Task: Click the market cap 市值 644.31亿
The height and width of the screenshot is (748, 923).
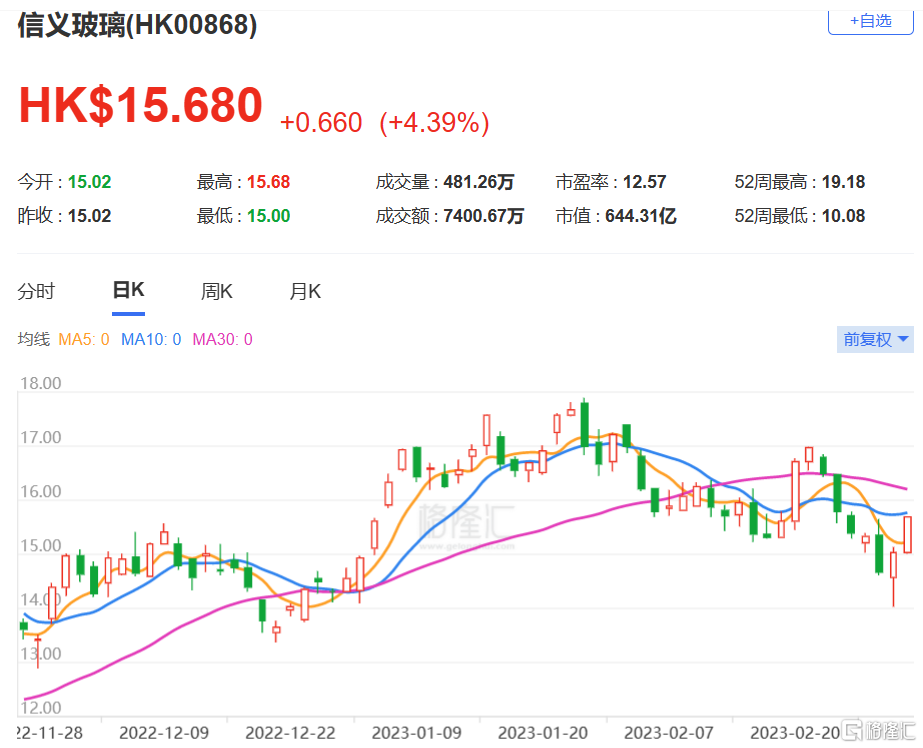Action: 616,216
